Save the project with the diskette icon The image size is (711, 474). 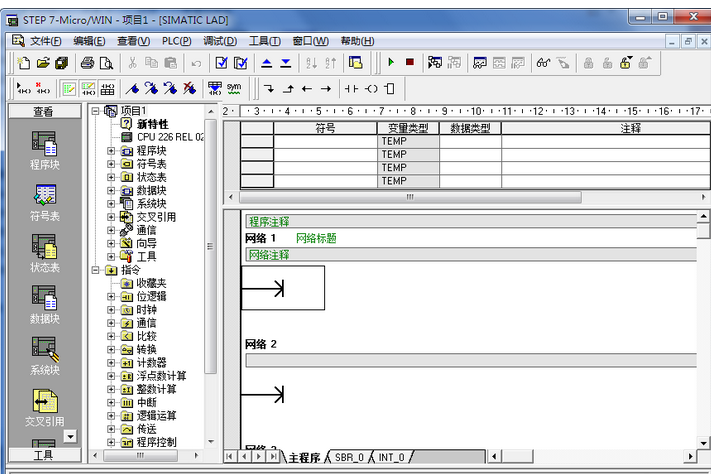(62, 63)
